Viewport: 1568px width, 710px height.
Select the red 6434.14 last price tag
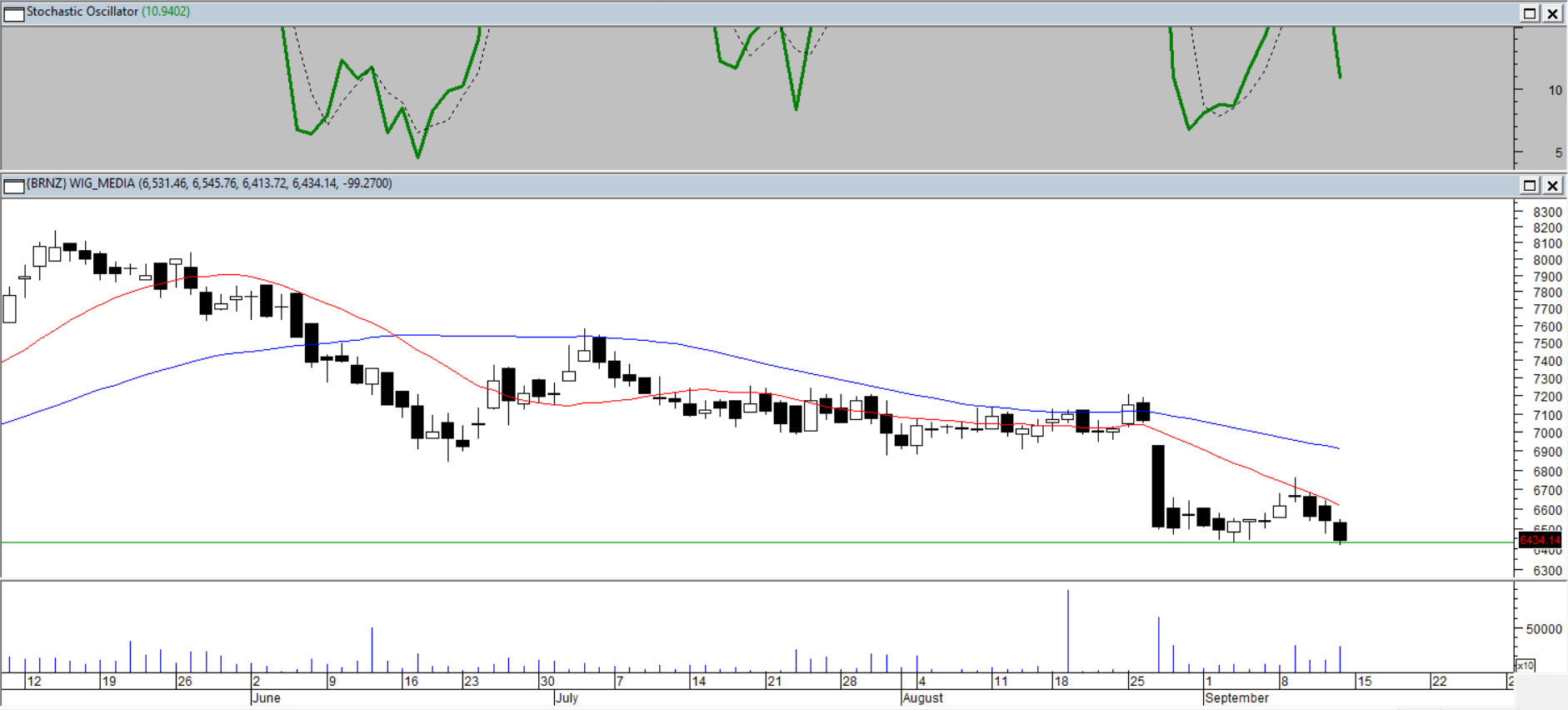click(x=1539, y=540)
